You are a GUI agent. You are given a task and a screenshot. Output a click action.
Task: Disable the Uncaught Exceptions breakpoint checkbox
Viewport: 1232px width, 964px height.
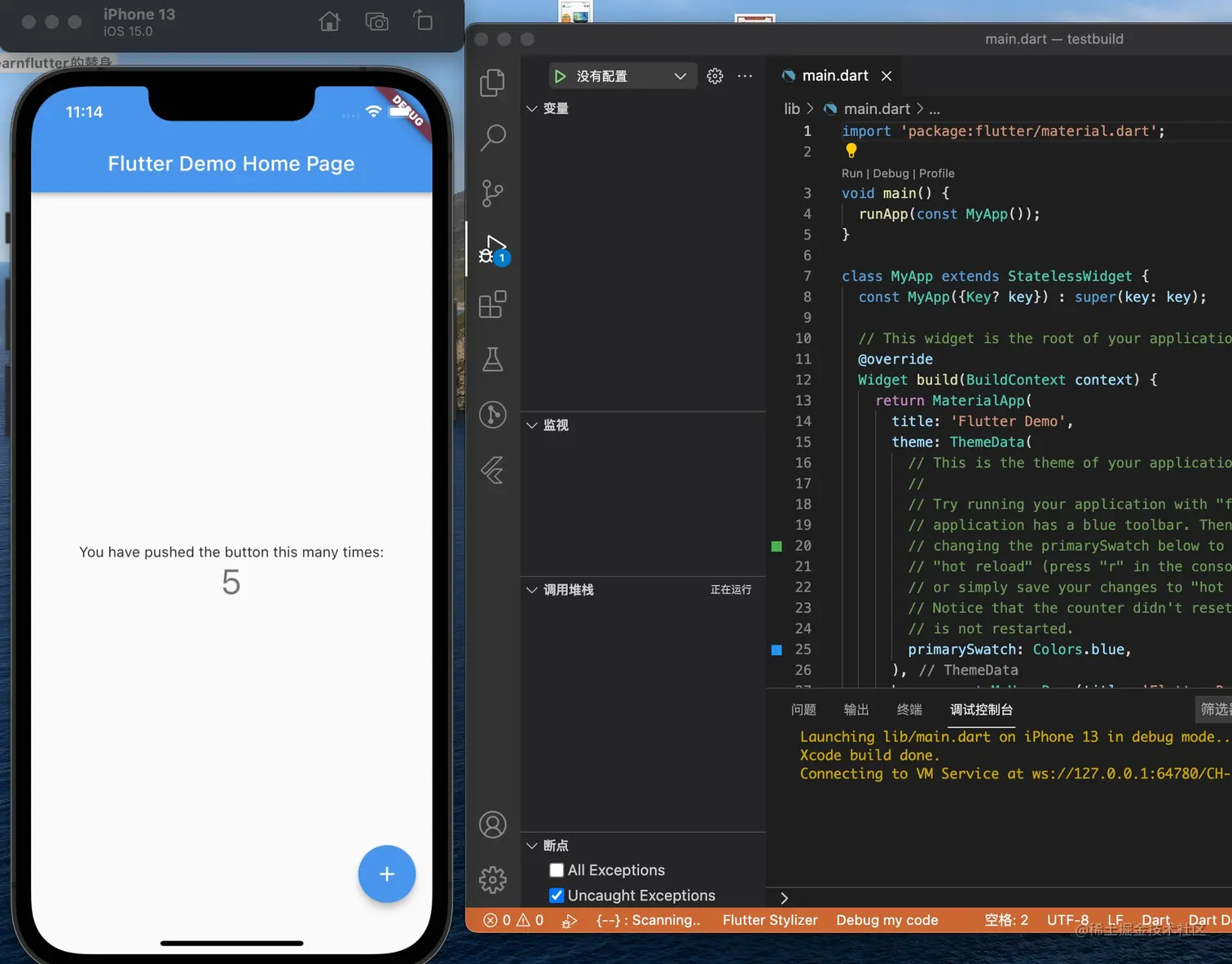tap(557, 896)
